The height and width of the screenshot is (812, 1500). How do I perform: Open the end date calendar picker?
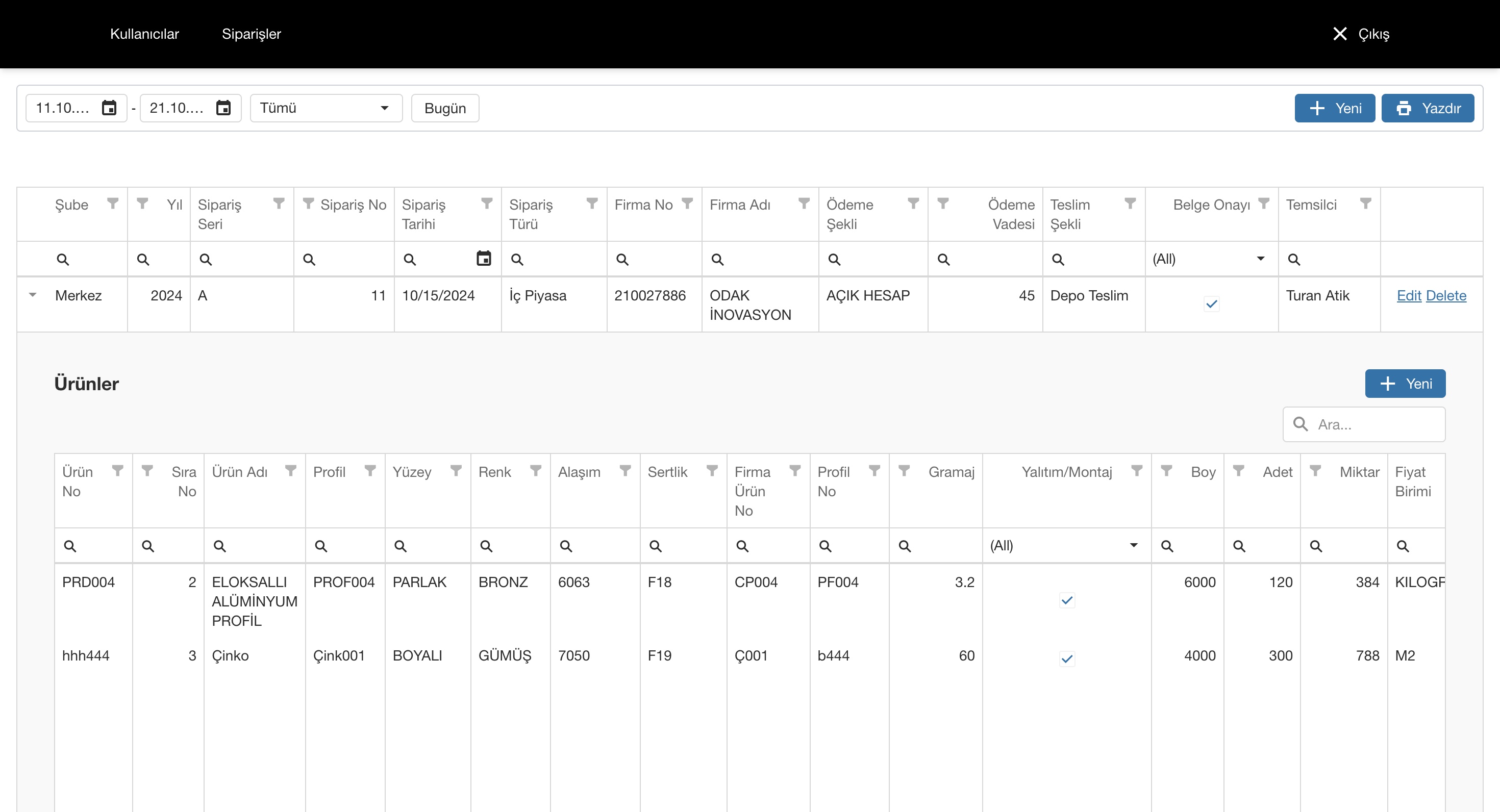[x=223, y=108]
